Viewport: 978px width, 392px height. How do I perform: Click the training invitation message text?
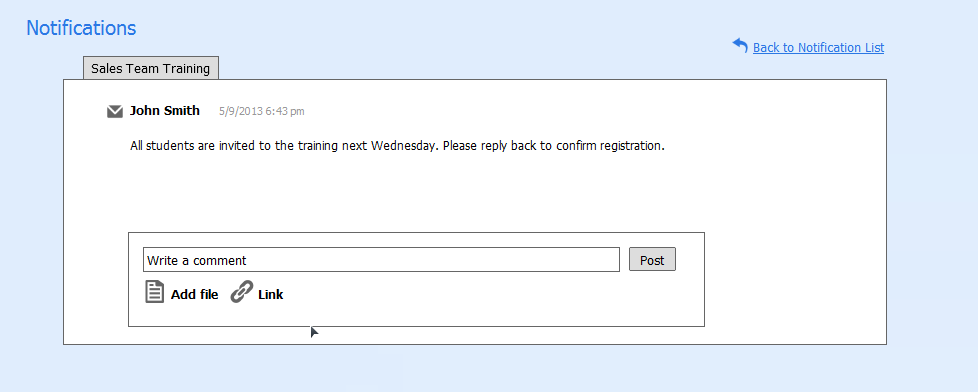397,146
